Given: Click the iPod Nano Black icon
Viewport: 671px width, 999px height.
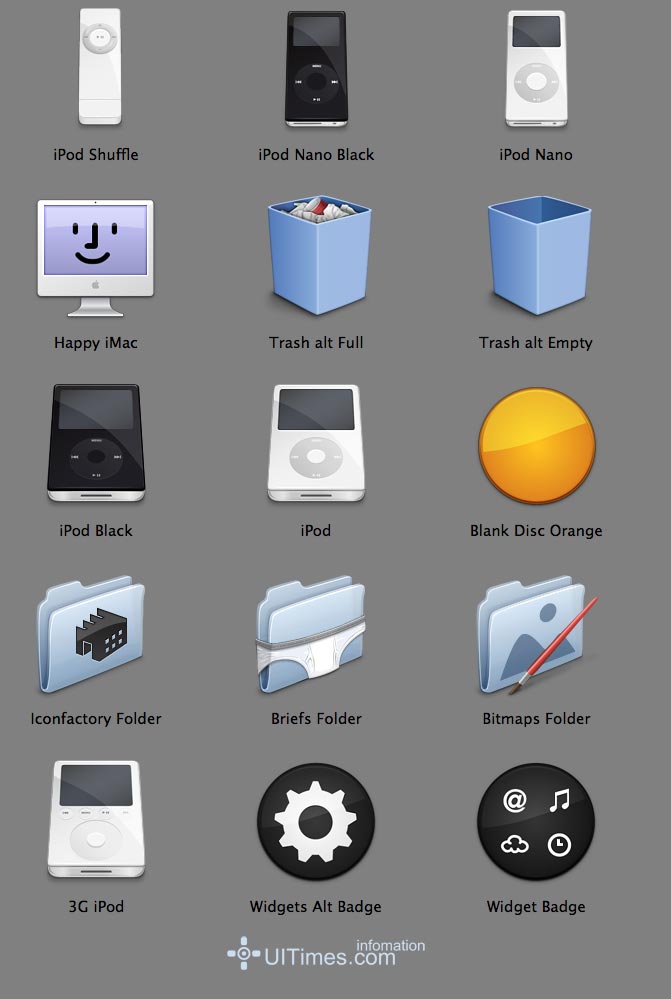Looking at the screenshot, I should point(316,68).
